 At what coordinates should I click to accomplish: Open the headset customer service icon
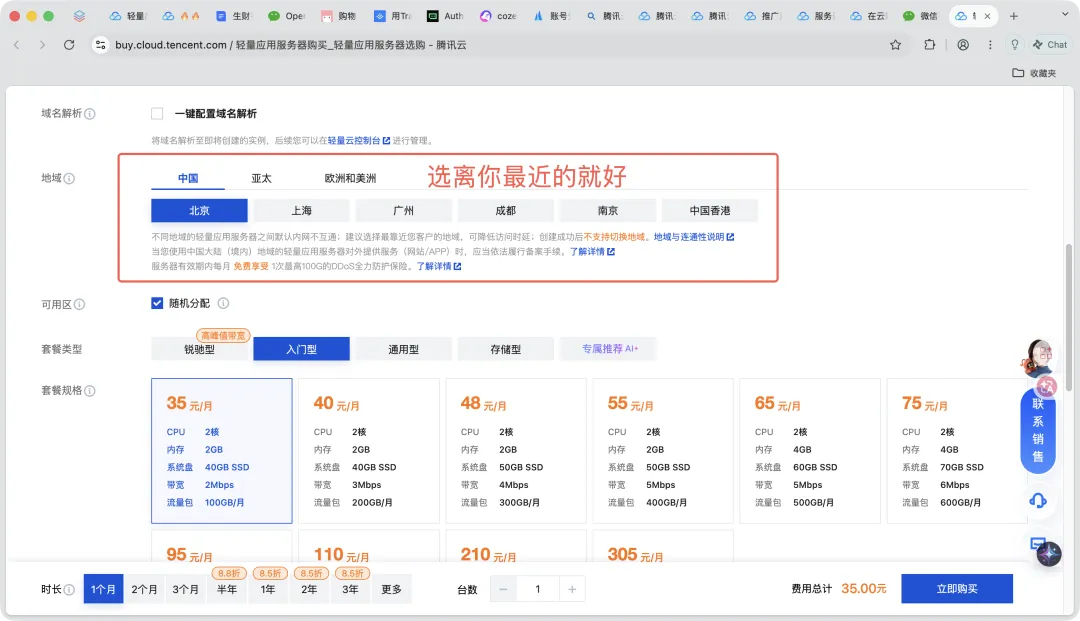coord(1038,501)
